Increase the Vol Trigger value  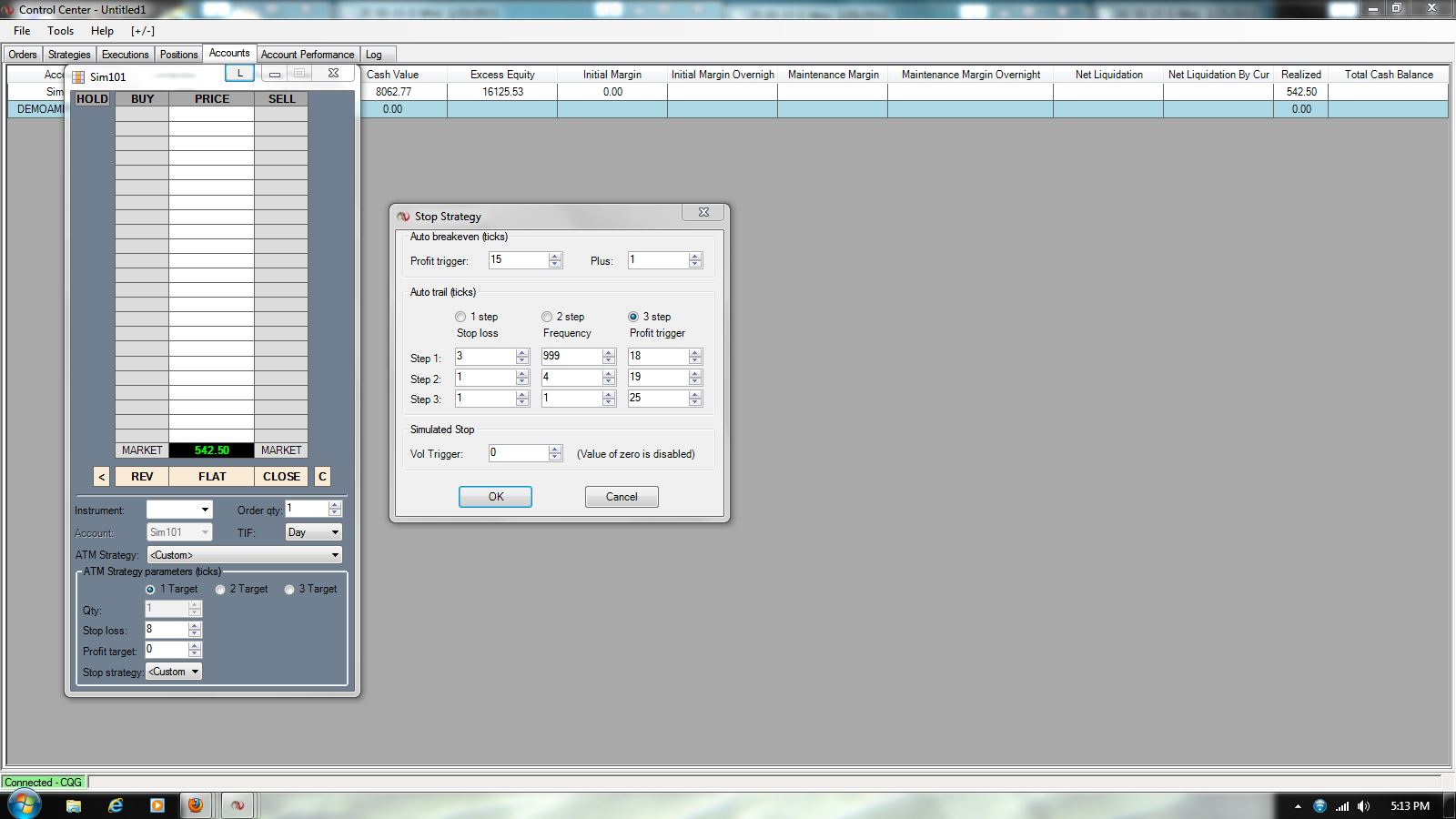(555, 450)
